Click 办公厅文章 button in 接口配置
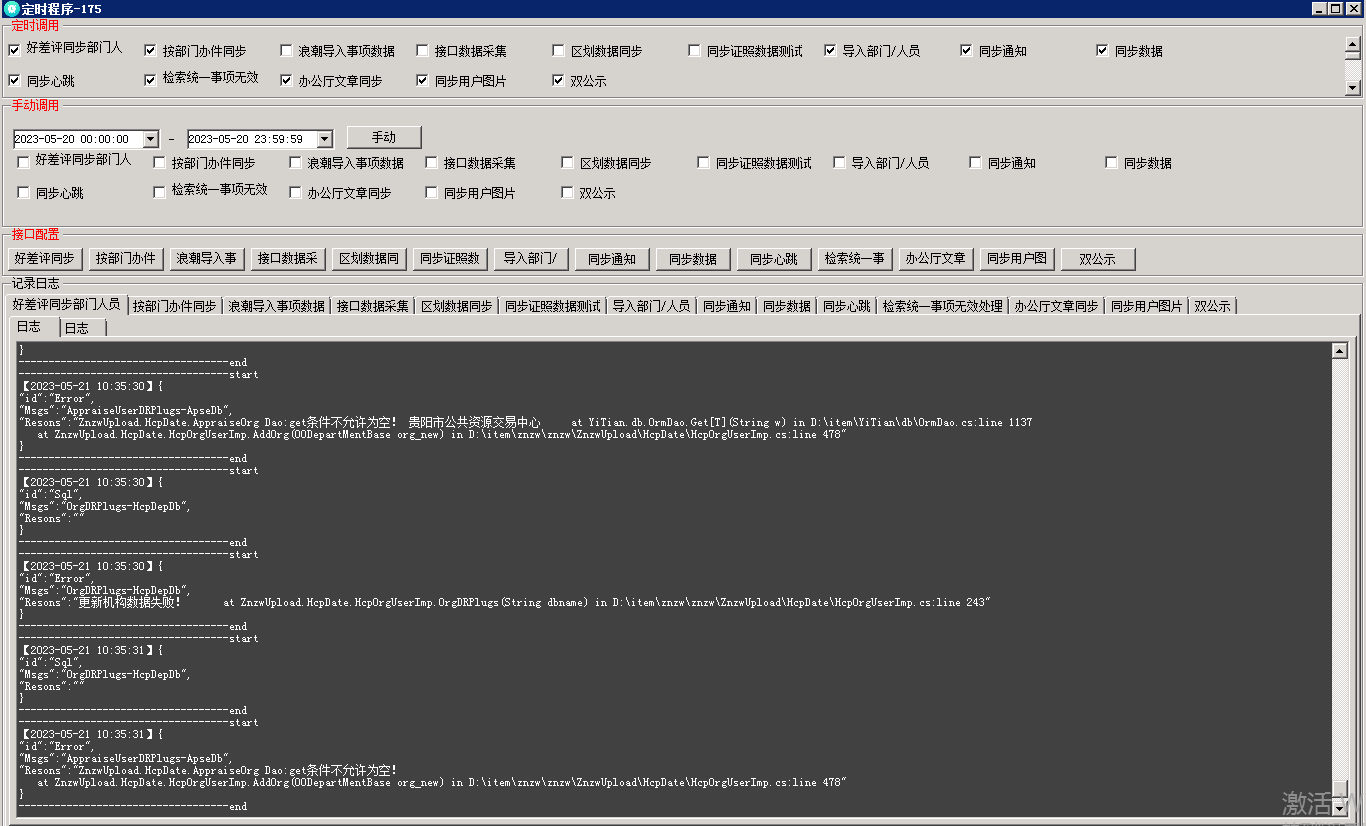Screen dimensions: 1366x826 point(936,259)
